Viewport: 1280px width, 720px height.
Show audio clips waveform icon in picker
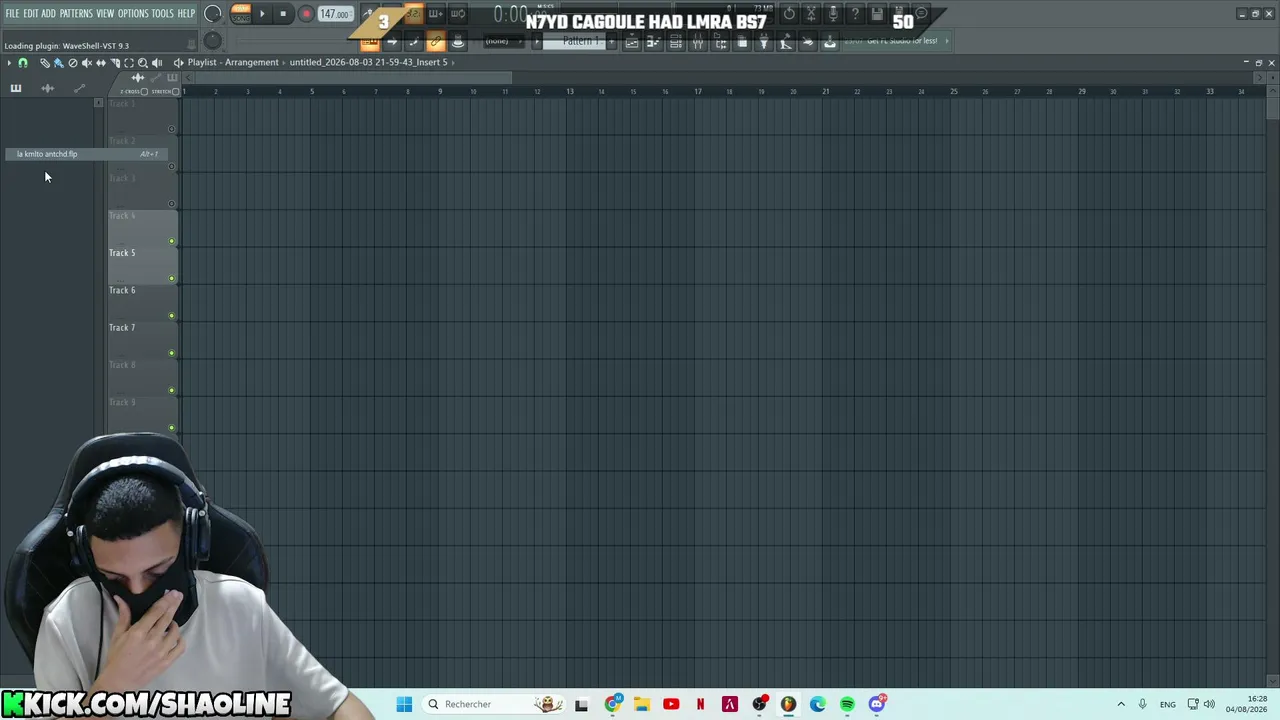[47, 88]
